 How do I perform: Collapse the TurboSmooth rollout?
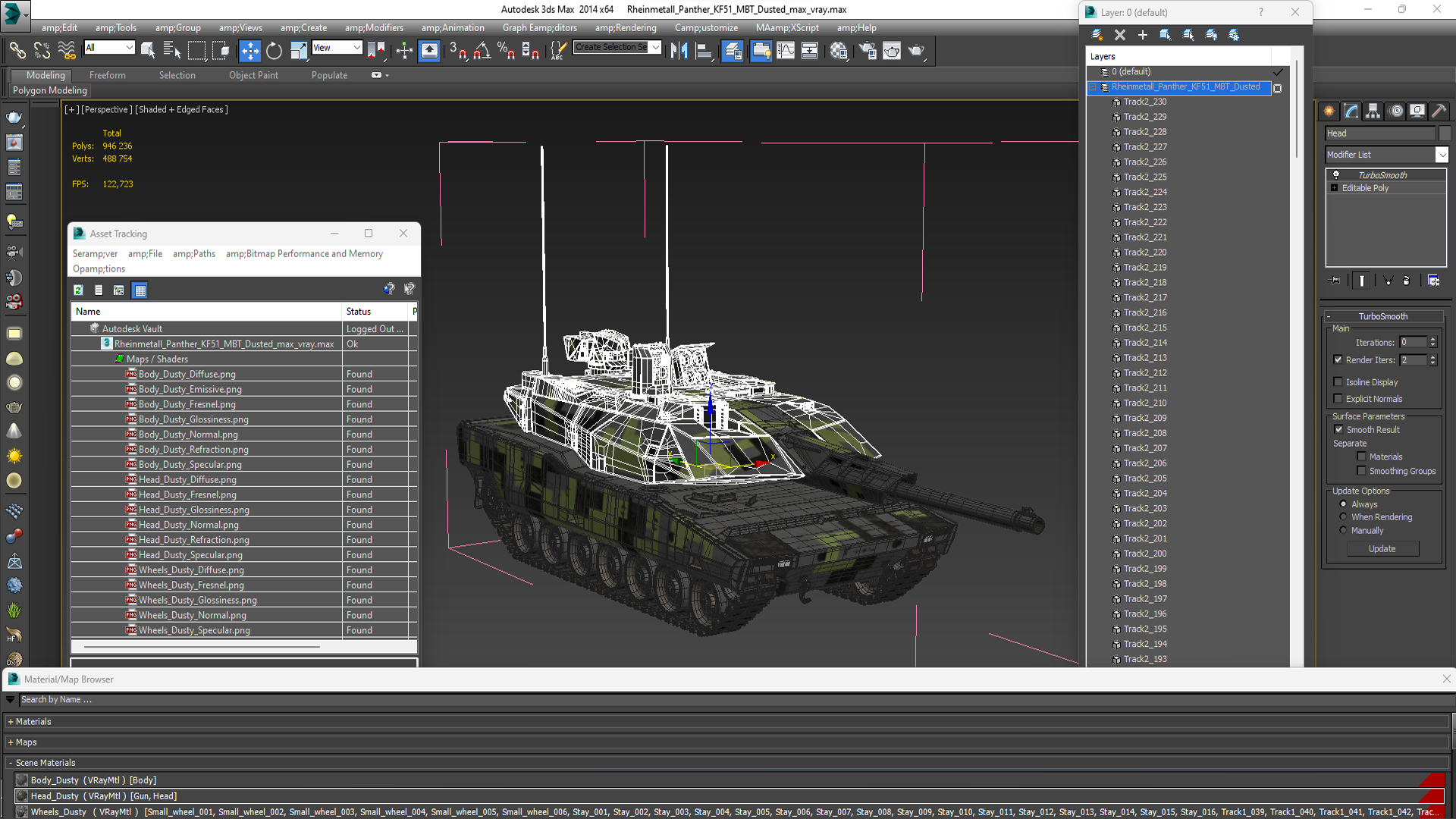click(1329, 317)
